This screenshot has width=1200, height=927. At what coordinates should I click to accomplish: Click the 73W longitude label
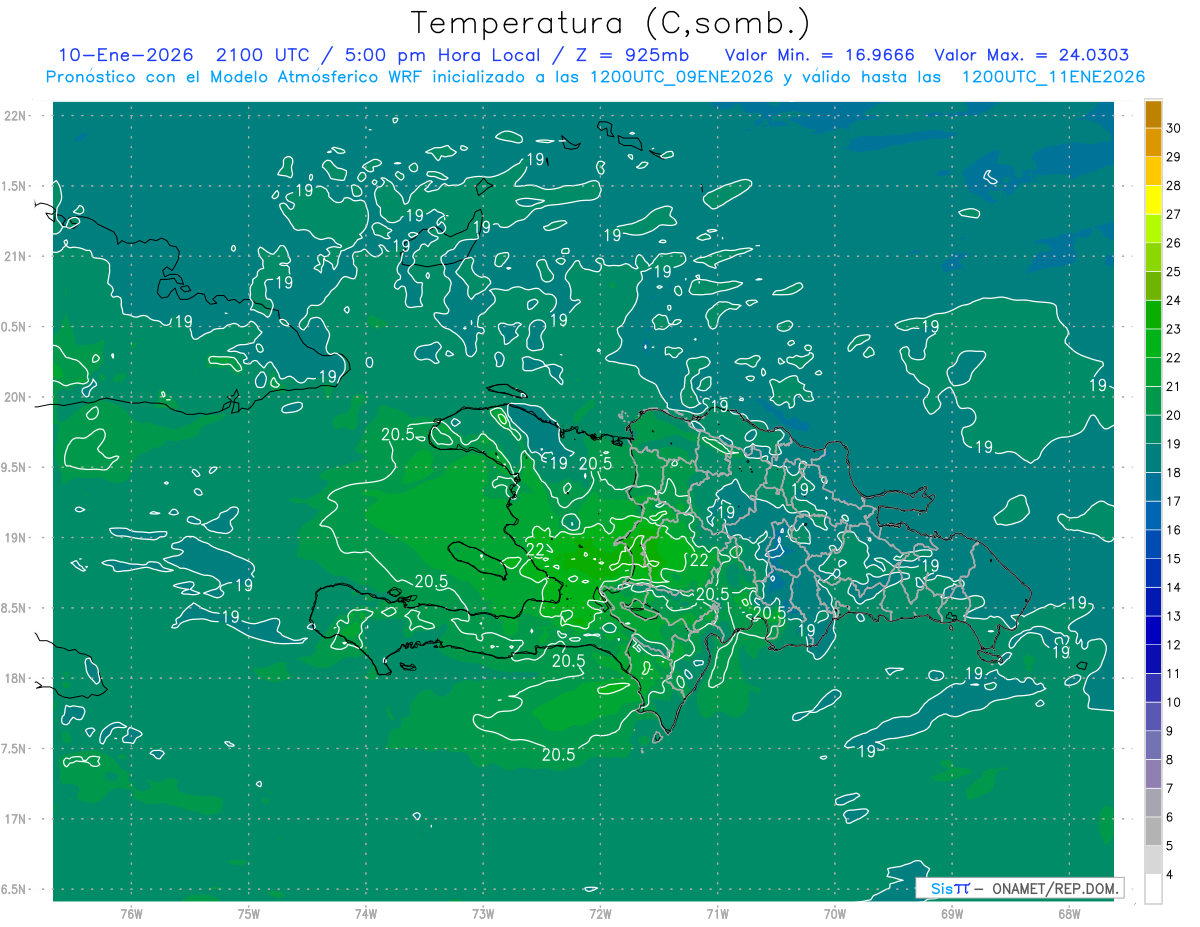482,914
